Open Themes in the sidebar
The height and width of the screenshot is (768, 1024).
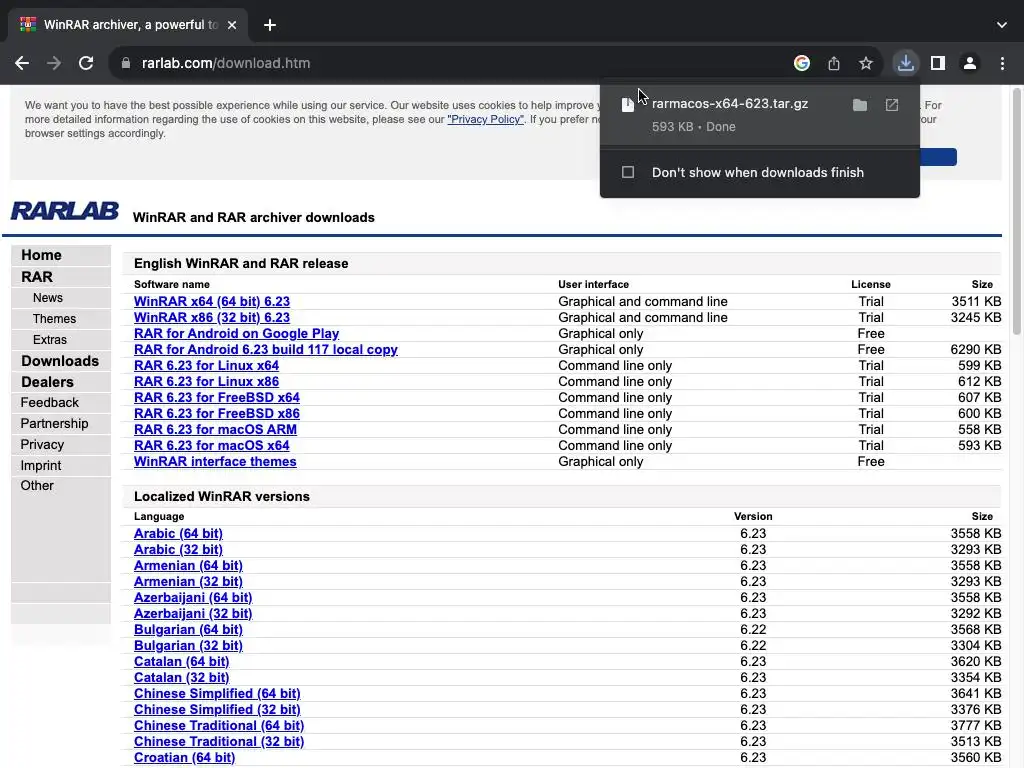tap(54, 319)
